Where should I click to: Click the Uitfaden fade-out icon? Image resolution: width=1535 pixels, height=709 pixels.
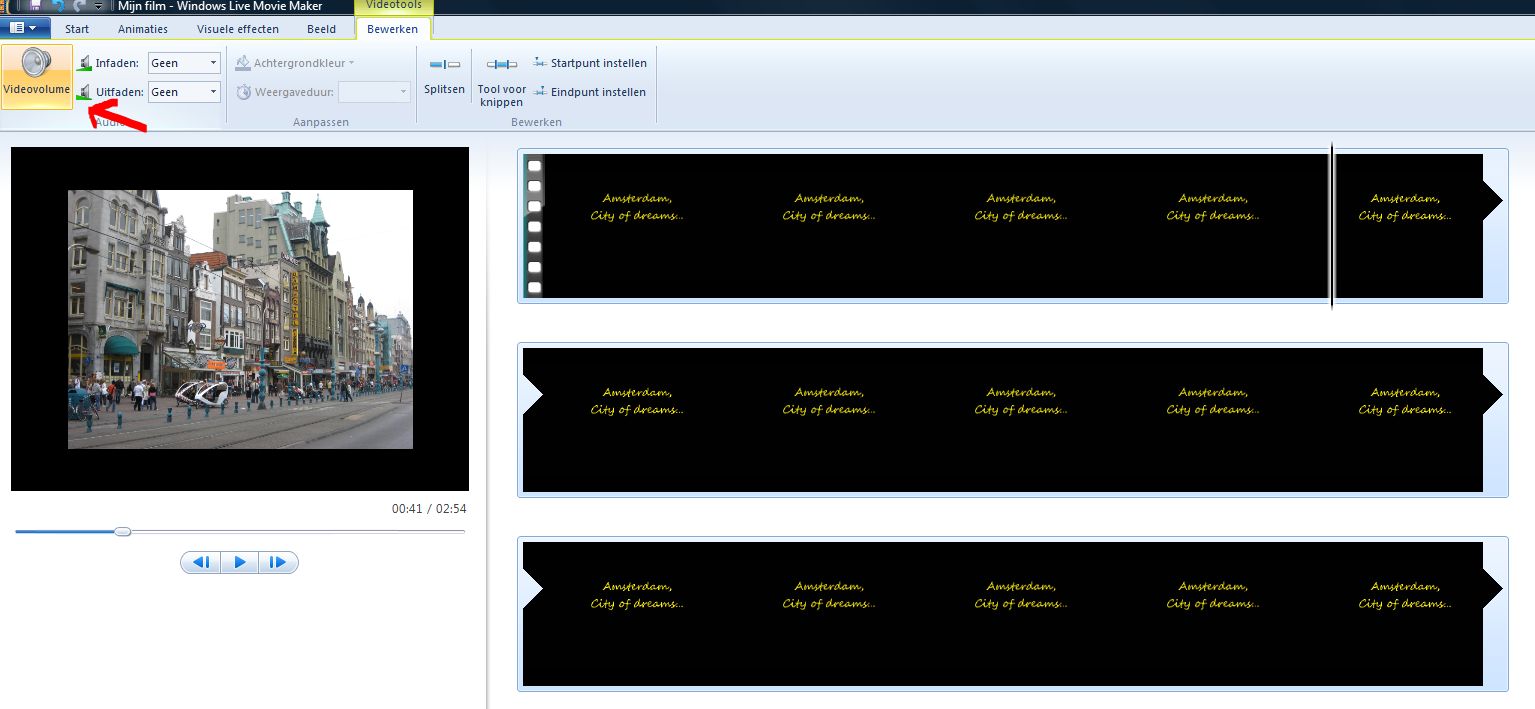click(84, 92)
